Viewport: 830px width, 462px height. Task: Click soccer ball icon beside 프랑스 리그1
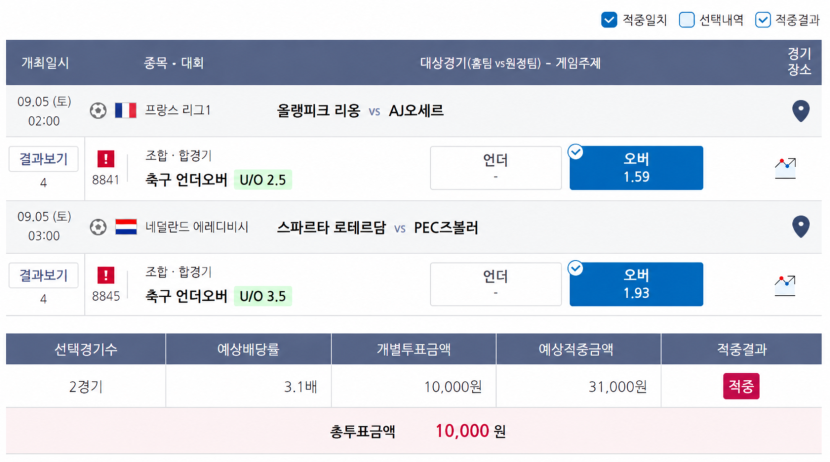click(98, 111)
